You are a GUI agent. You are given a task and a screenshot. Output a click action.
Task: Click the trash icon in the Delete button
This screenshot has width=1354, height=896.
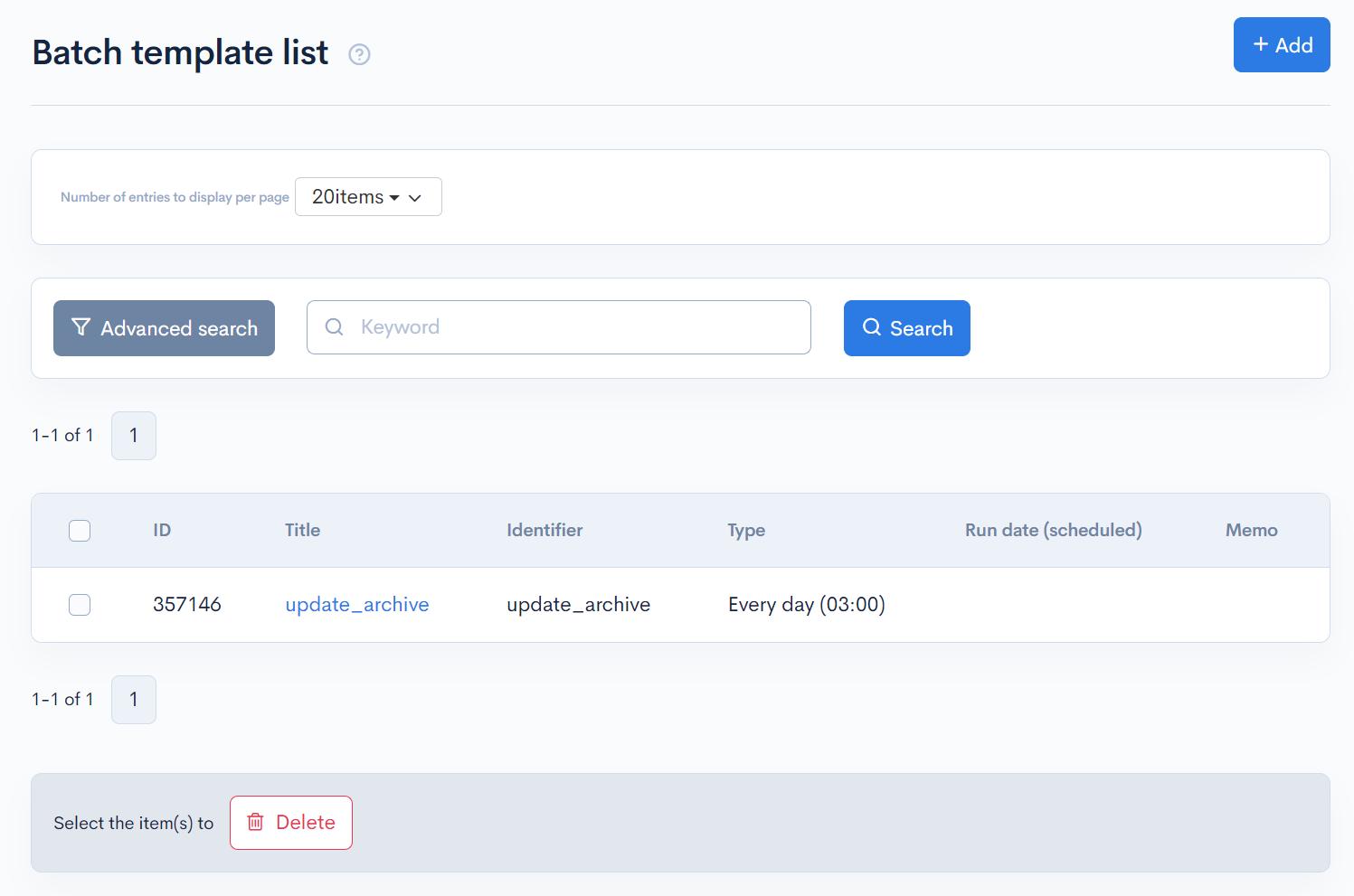pyautogui.click(x=256, y=822)
